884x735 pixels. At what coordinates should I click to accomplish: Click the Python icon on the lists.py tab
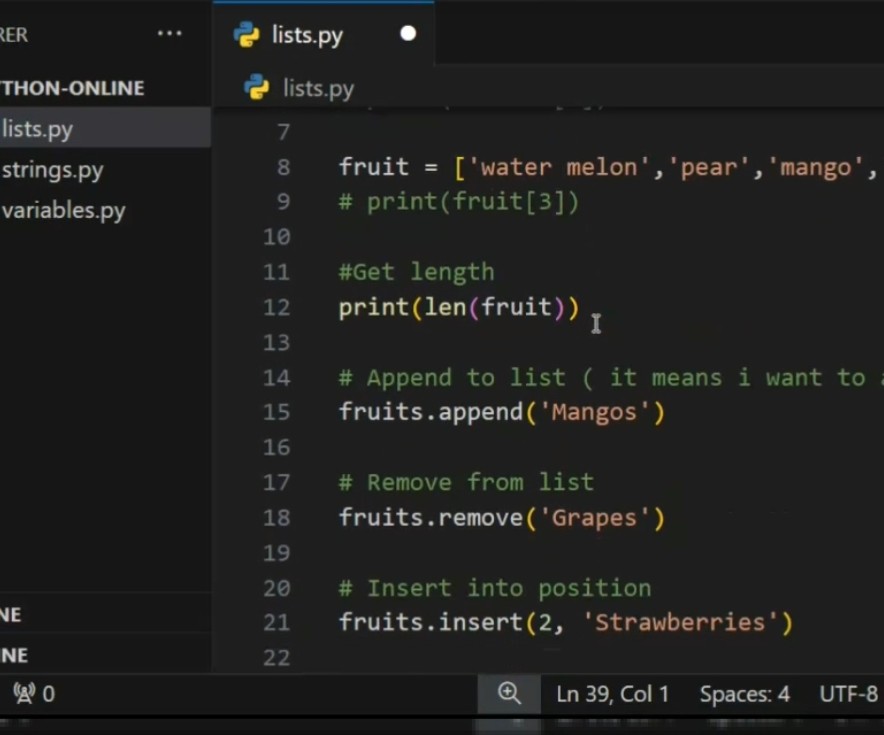coord(248,35)
